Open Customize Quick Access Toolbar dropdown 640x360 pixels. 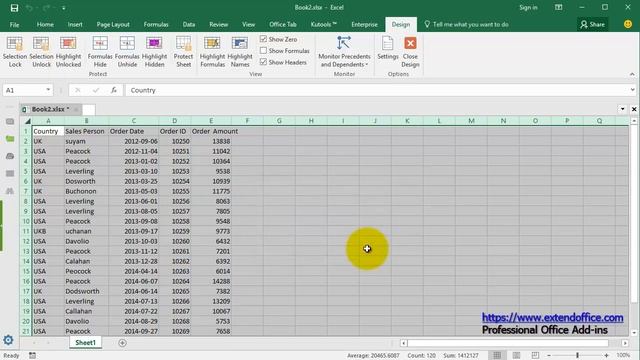[64, 8]
